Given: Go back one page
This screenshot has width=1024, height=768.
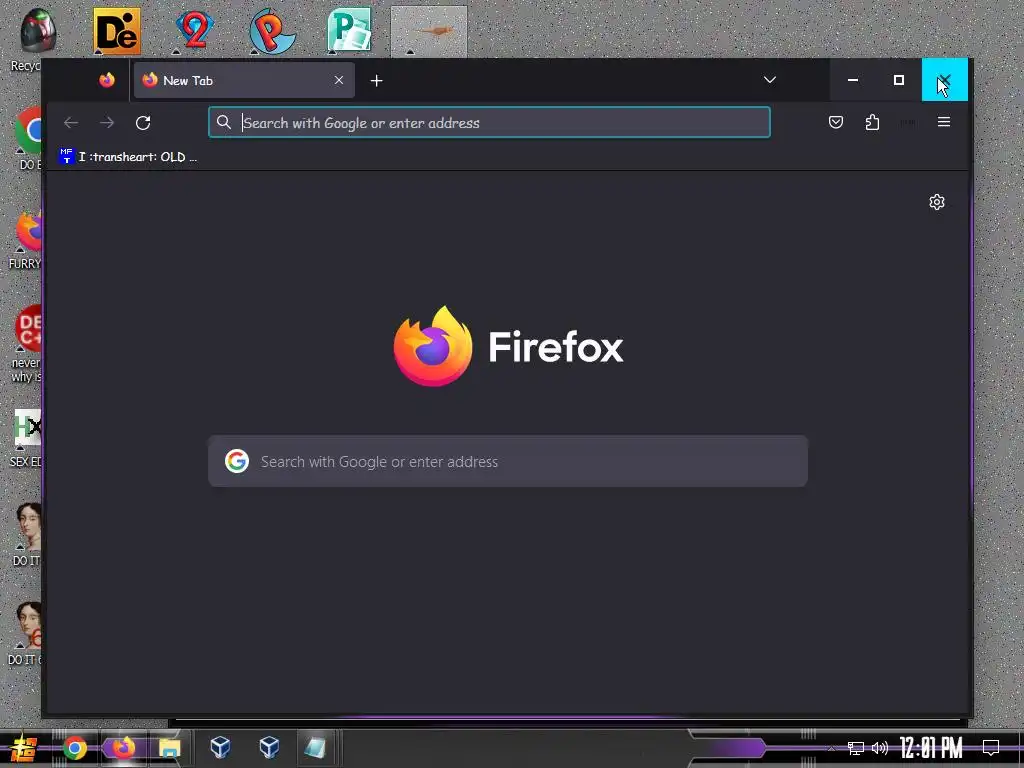Looking at the screenshot, I should tap(71, 122).
